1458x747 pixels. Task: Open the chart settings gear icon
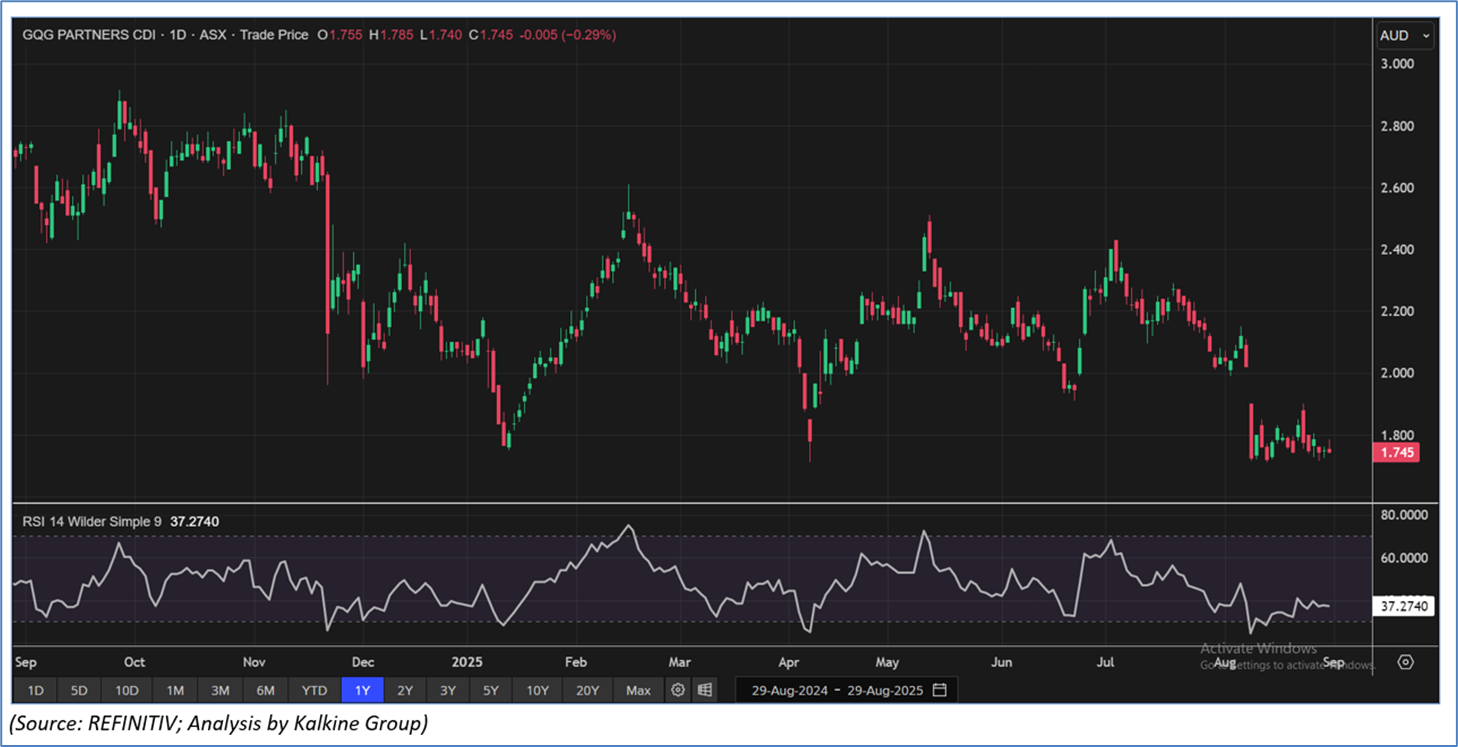click(678, 690)
